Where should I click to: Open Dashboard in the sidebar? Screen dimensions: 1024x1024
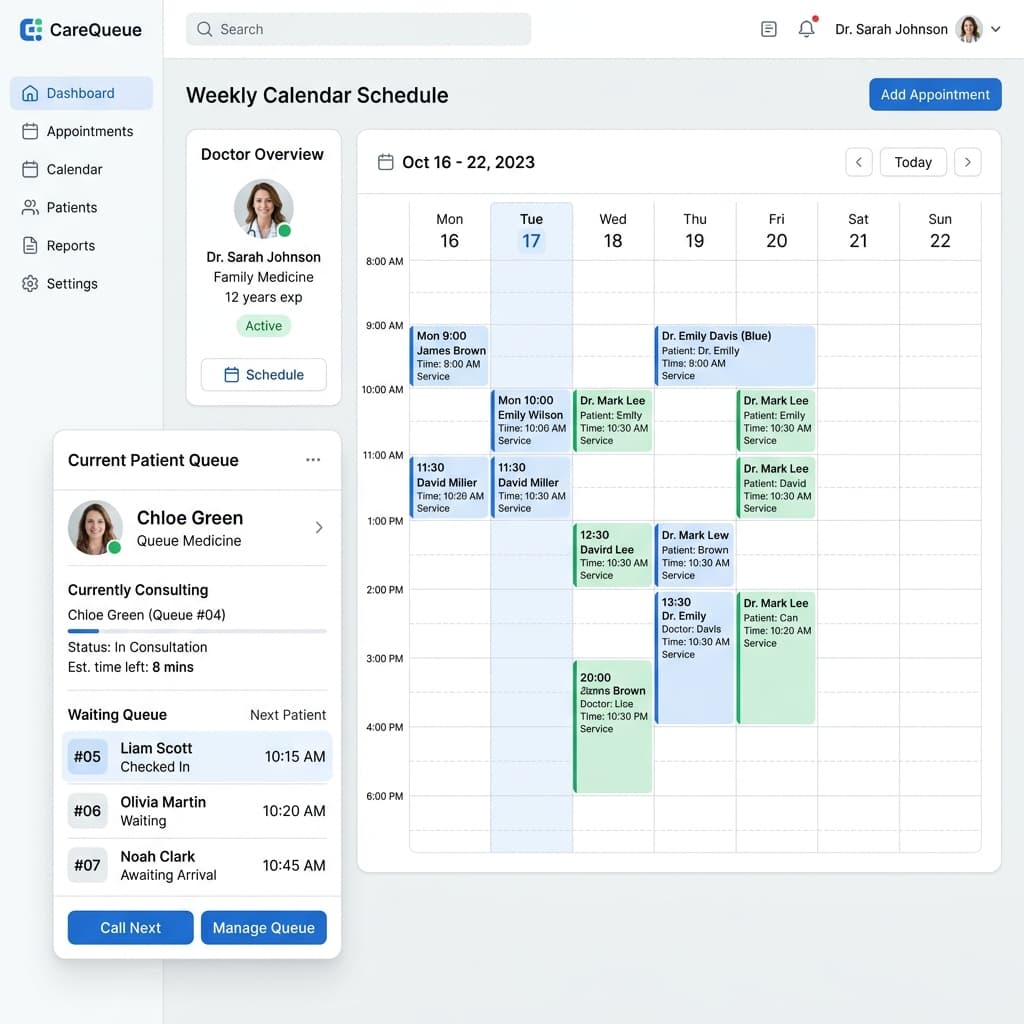81,93
